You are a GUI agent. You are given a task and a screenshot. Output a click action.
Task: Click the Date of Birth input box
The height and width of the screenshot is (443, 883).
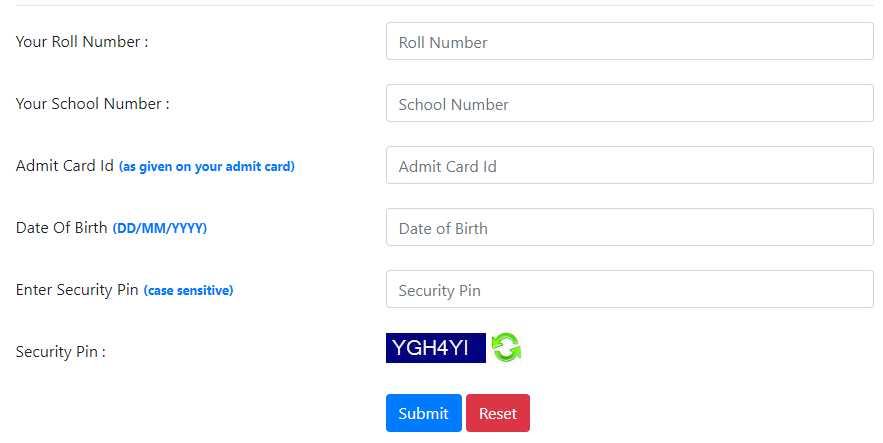[630, 227]
